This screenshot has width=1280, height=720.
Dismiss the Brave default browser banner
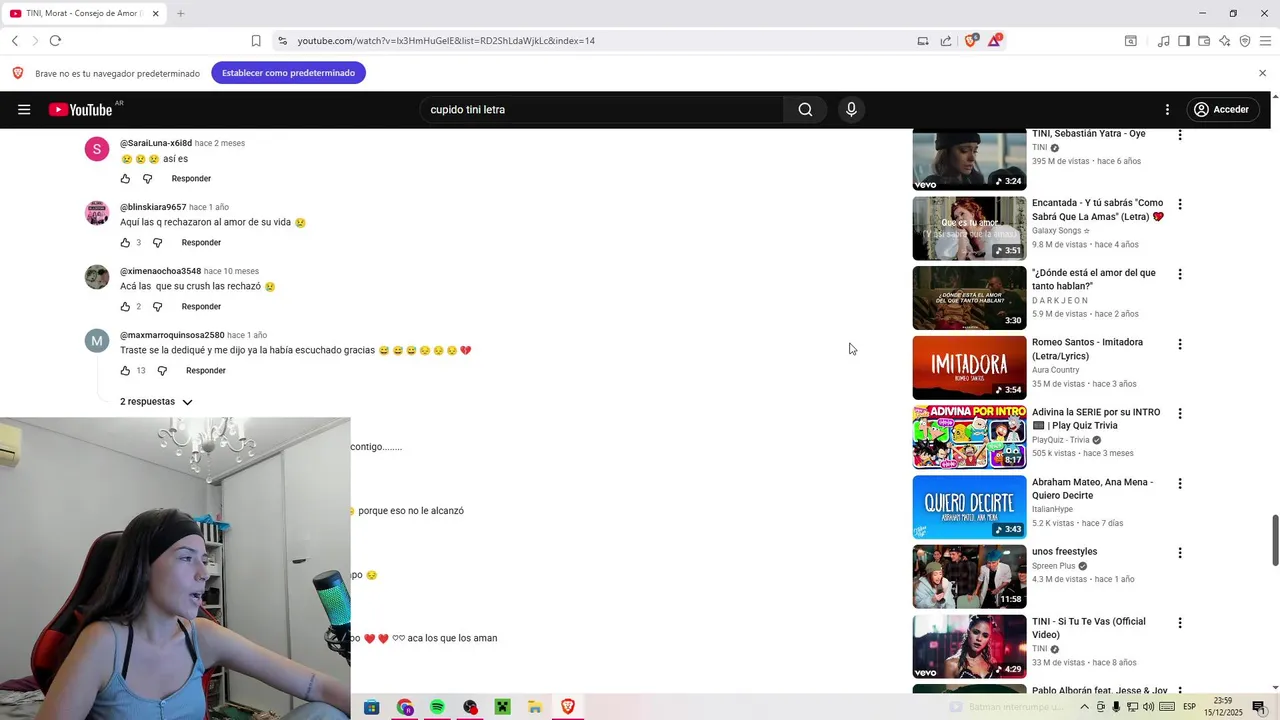coord(1262,73)
